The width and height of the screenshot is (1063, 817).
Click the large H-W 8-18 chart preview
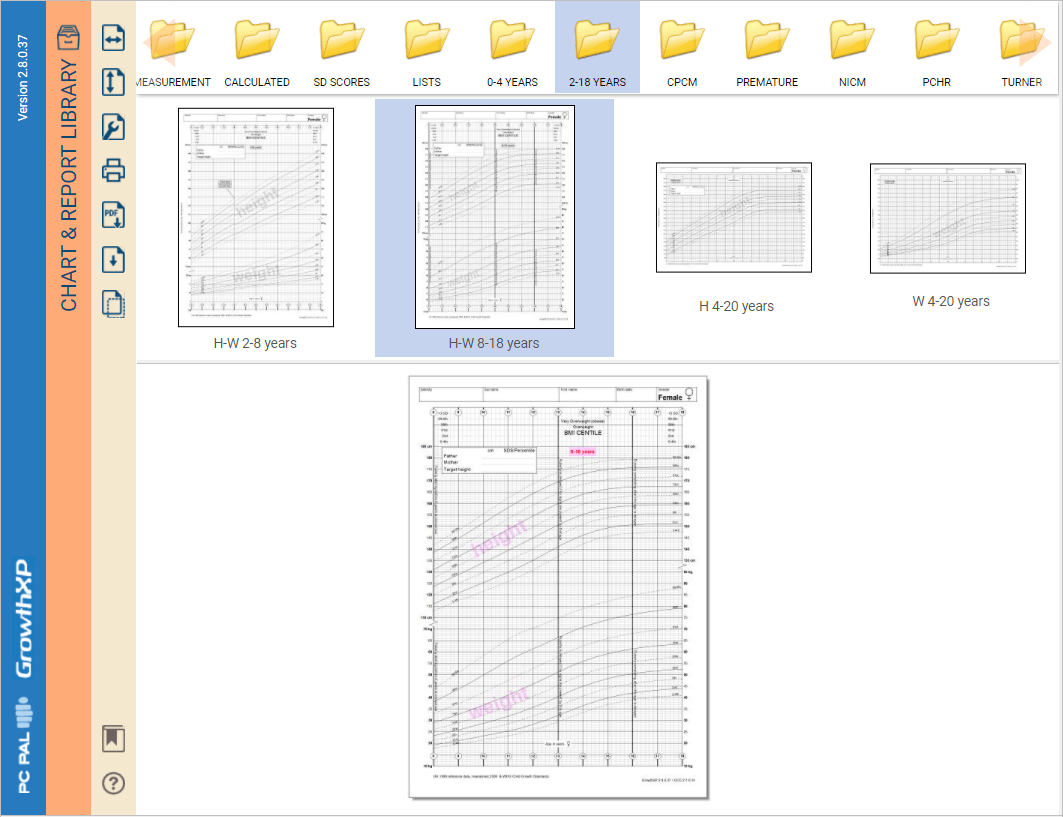coord(558,587)
